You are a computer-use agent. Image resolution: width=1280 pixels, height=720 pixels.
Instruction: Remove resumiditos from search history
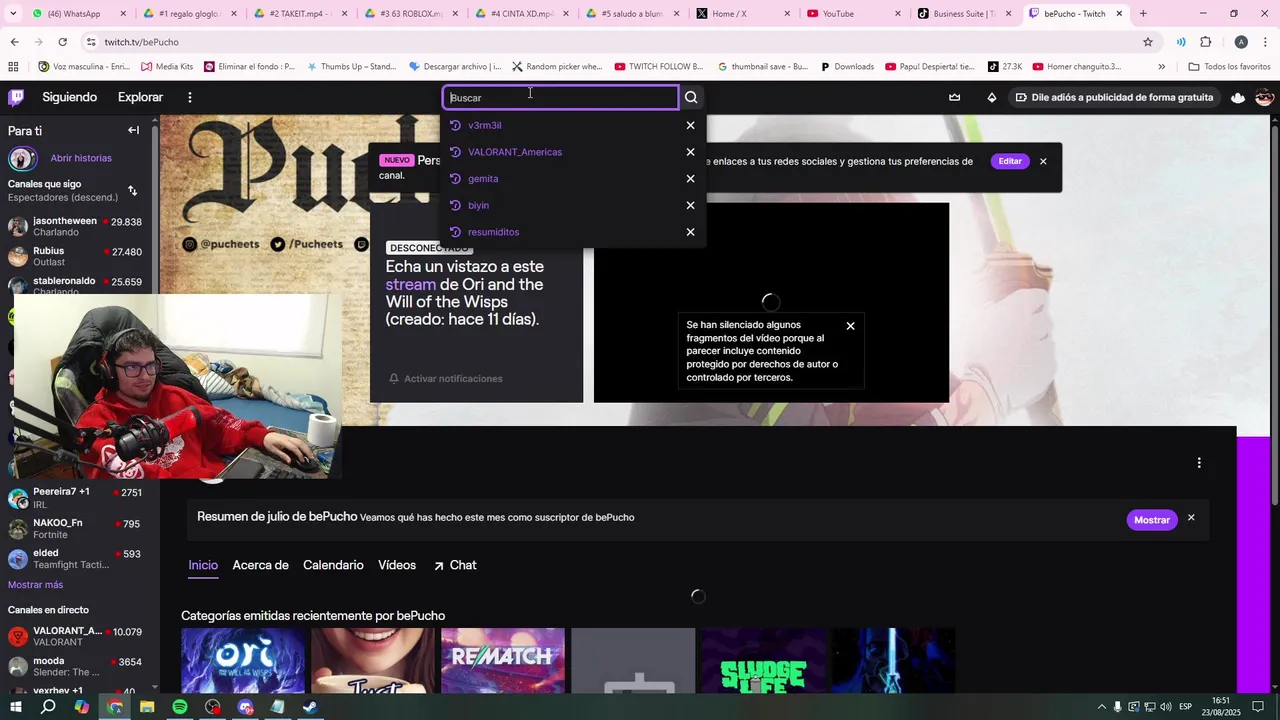click(x=690, y=232)
